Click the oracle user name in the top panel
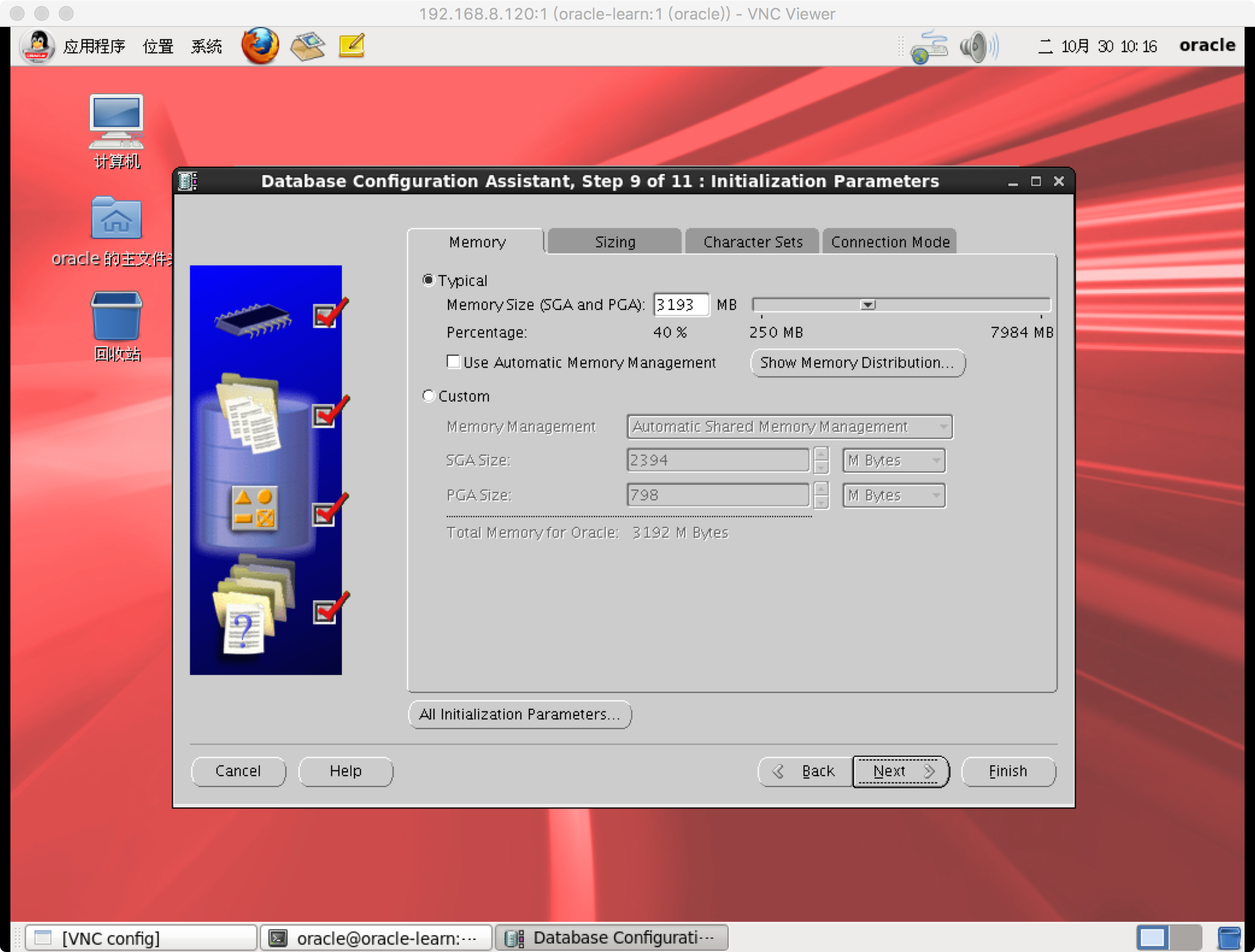Viewport: 1255px width, 952px height. pyautogui.click(x=1207, y=45)
